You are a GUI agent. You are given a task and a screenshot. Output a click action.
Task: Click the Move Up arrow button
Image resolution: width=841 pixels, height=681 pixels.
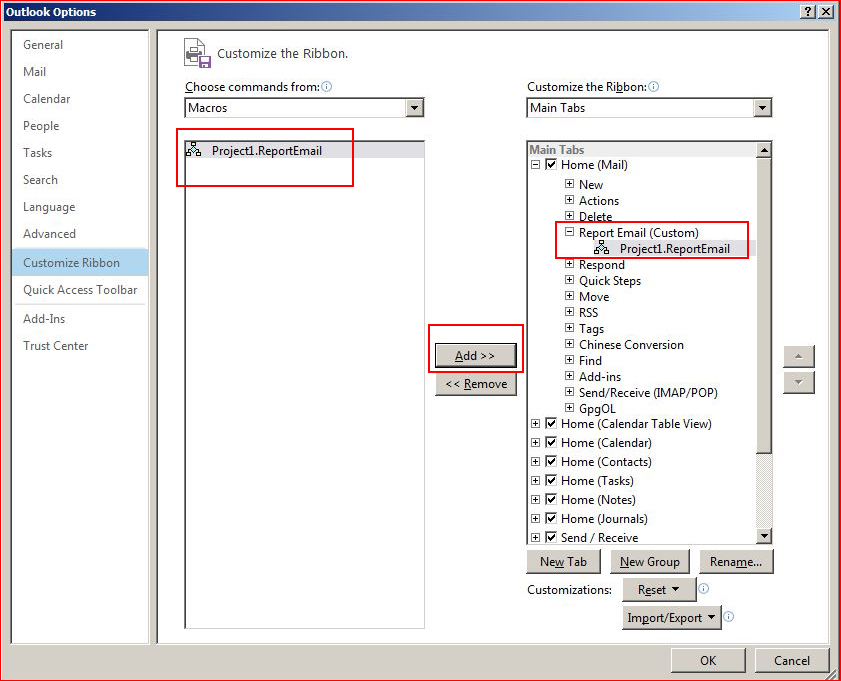[x=799, y=356]
